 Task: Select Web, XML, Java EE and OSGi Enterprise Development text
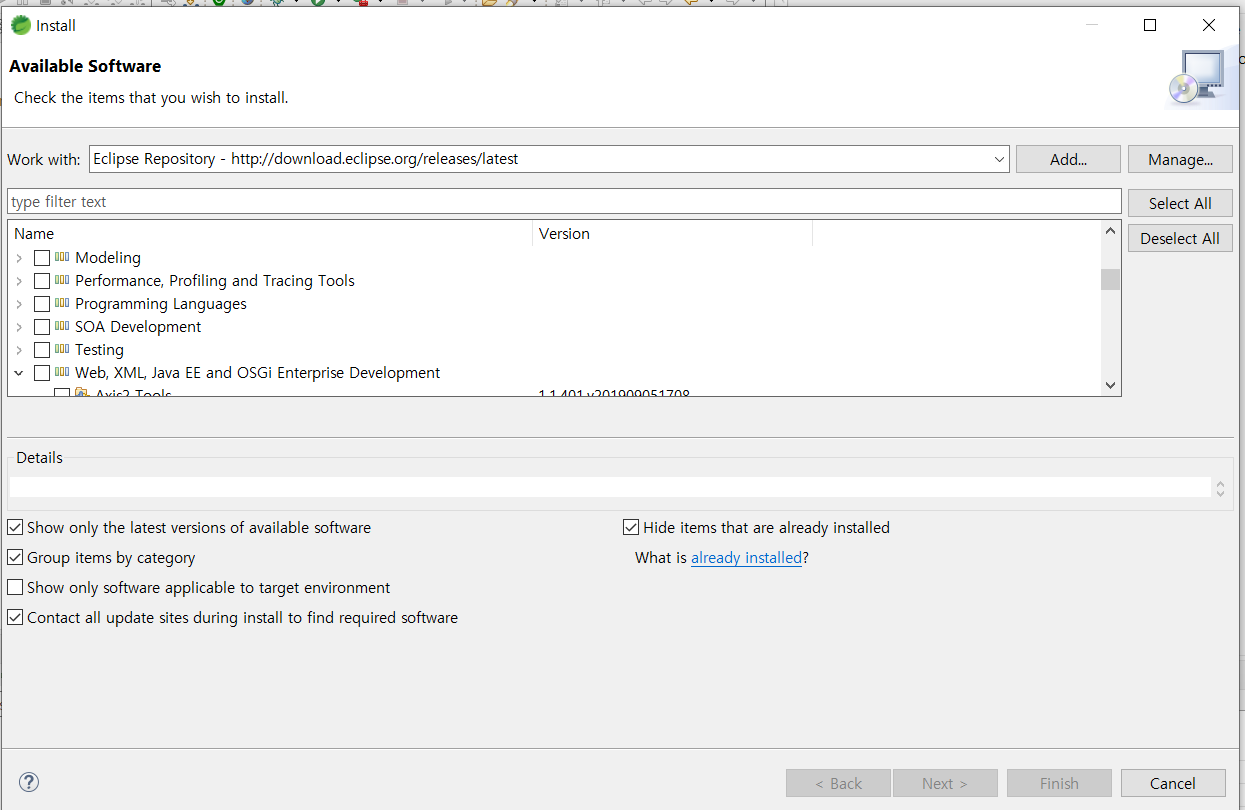coord(258,373)
